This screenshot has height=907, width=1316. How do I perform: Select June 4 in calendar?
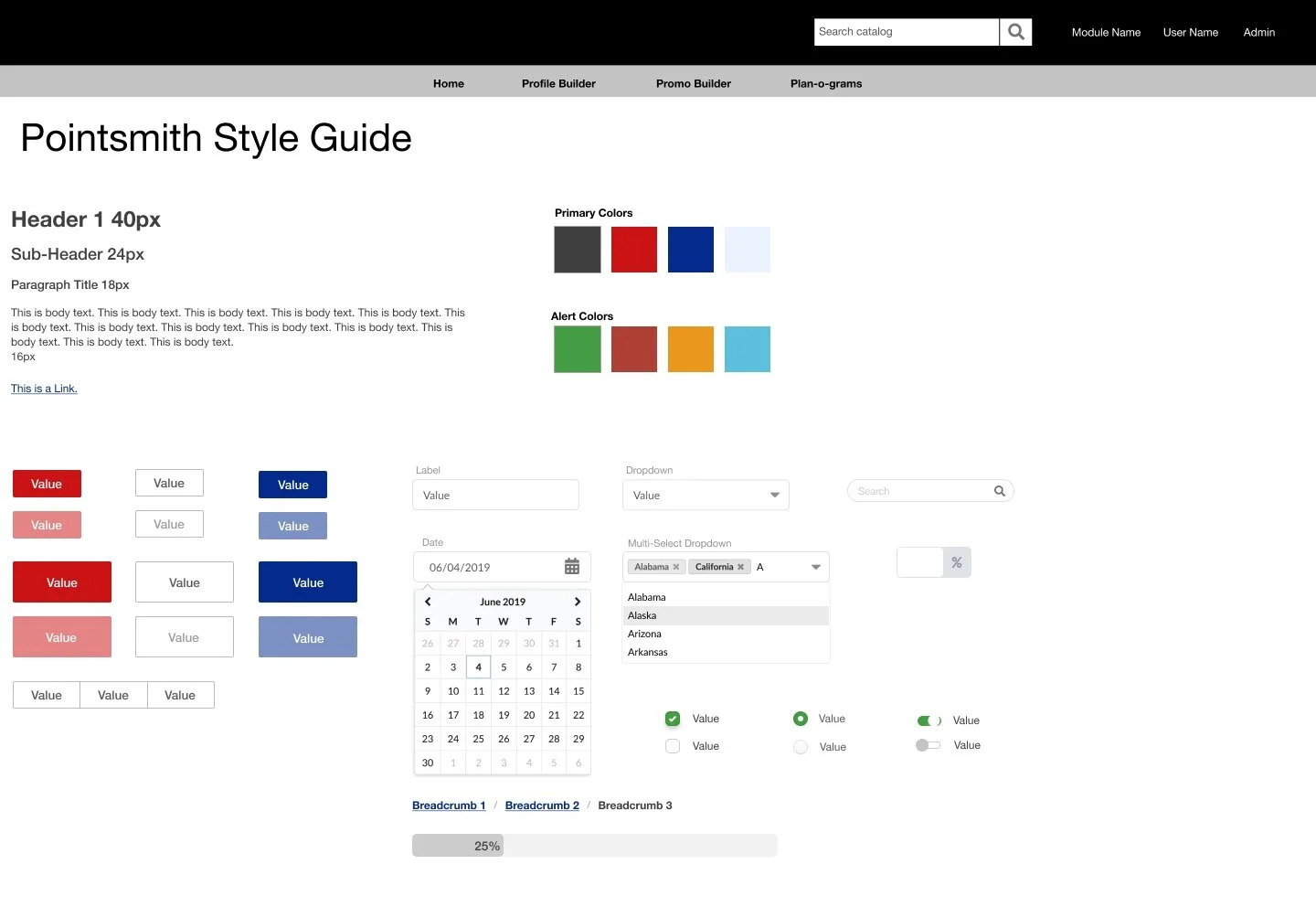[478, 667]
